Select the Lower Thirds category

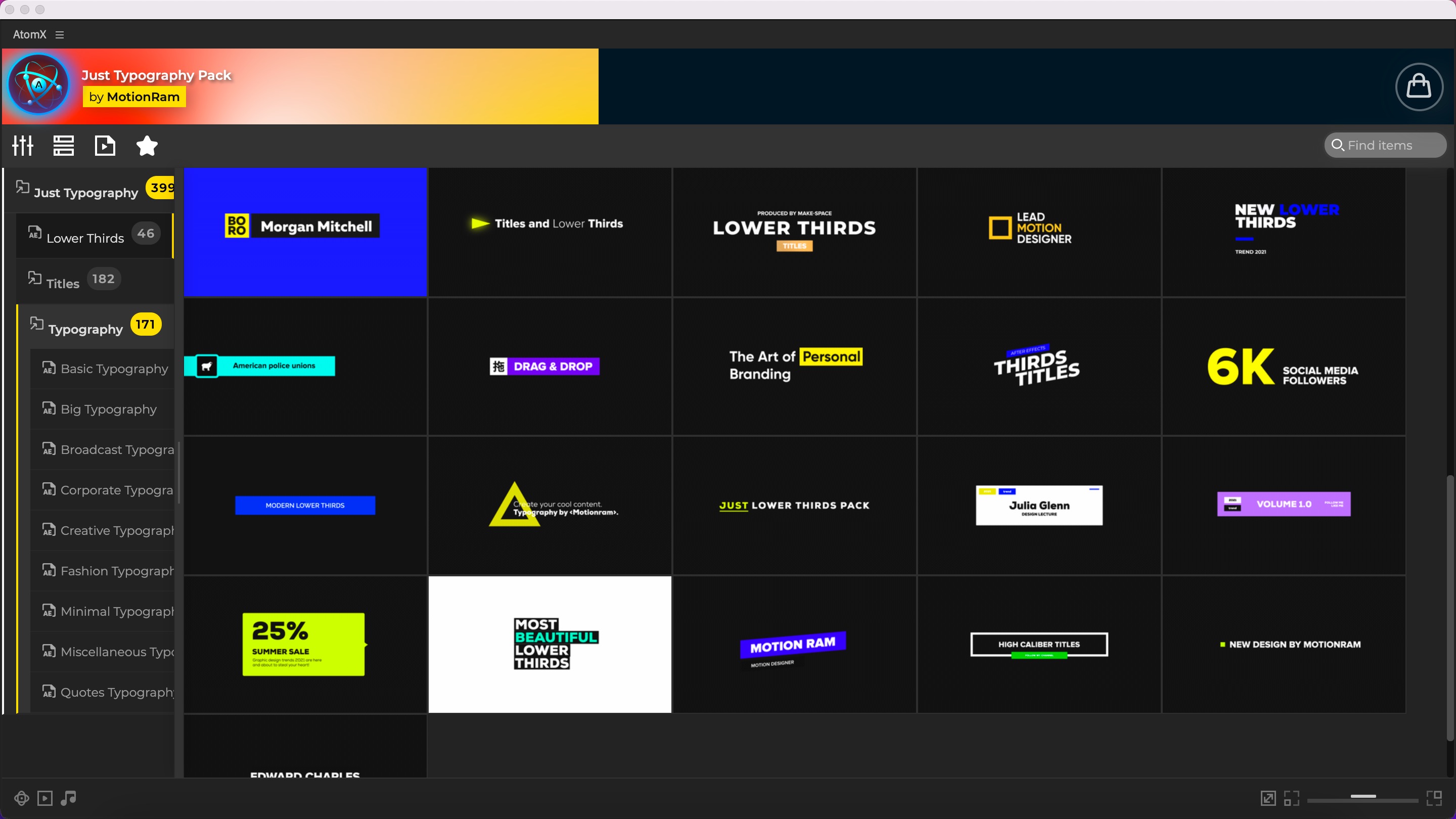(85, 238)
